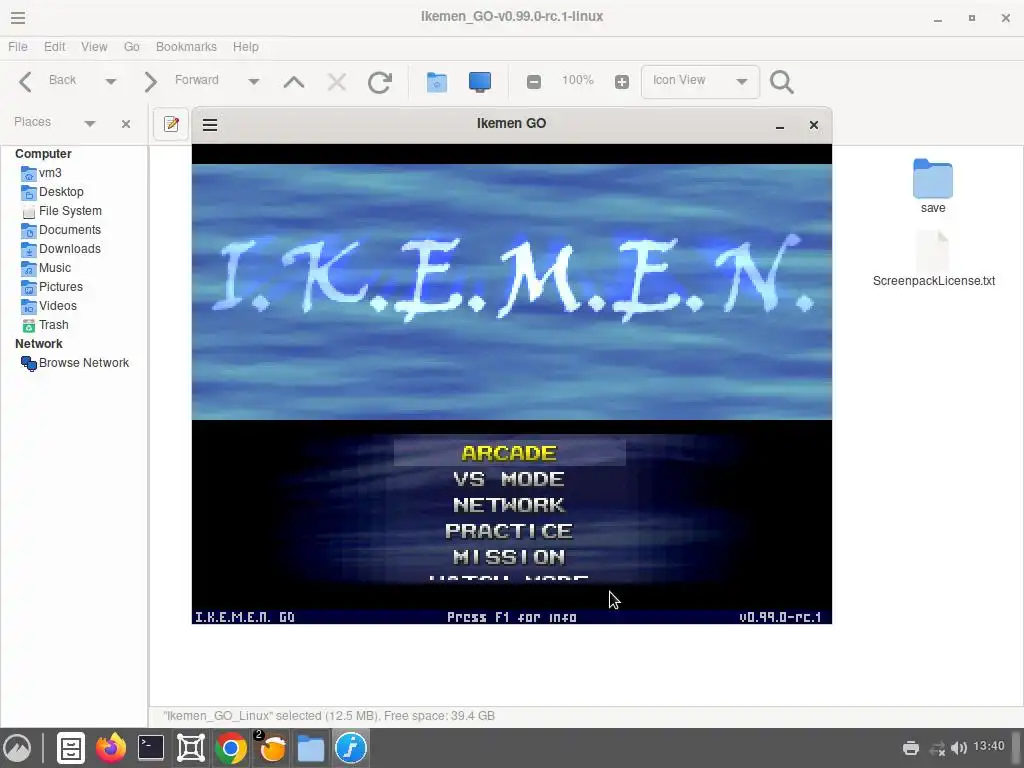Close the Ikemen GO game window
The height and width of the screenshot is (768, 1024).
coord(814,125)
